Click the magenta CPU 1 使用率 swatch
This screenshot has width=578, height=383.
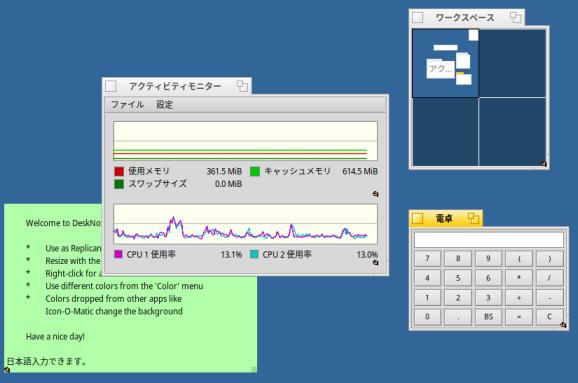(x=118, y=254)
